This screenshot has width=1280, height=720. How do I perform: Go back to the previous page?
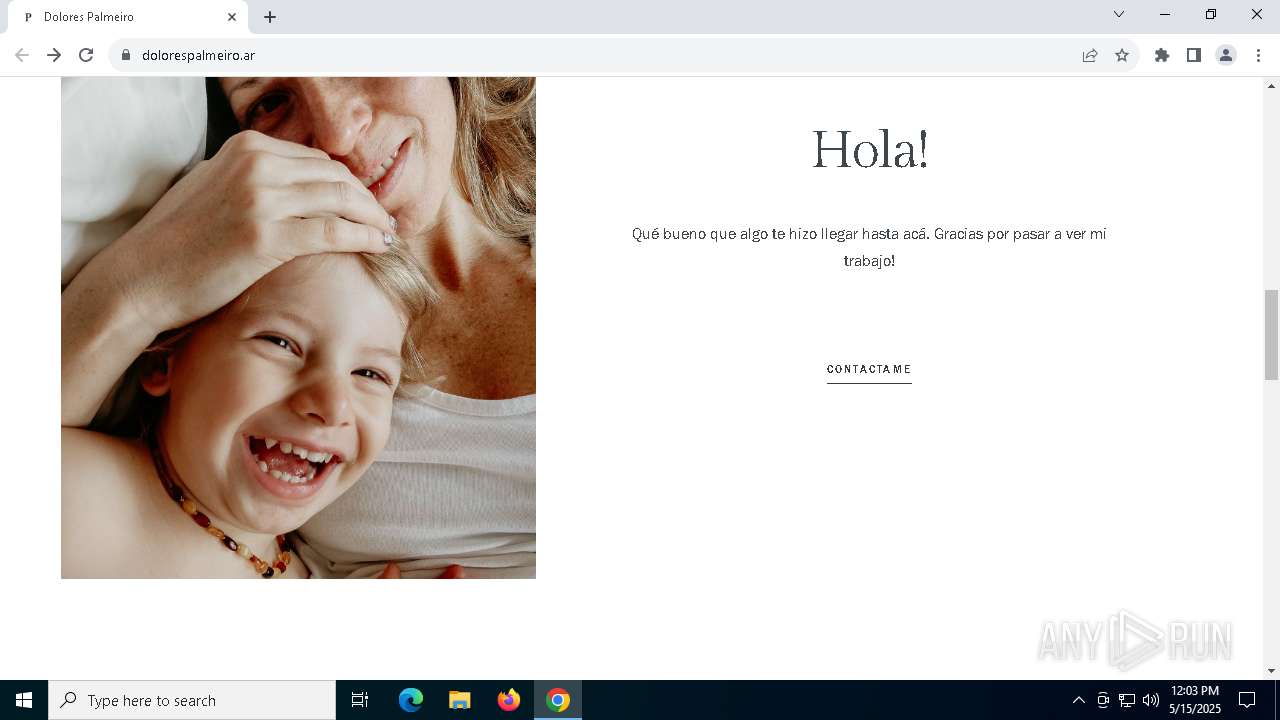[x=22, y=55]
